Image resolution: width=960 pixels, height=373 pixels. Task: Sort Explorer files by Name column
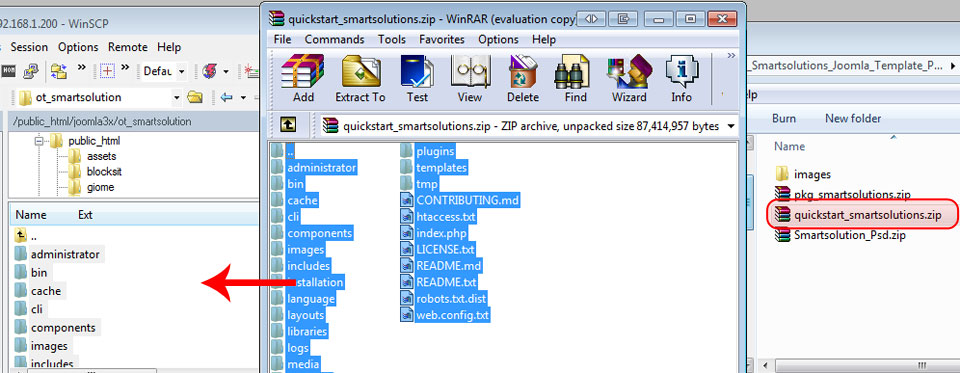tap(789, 146)
